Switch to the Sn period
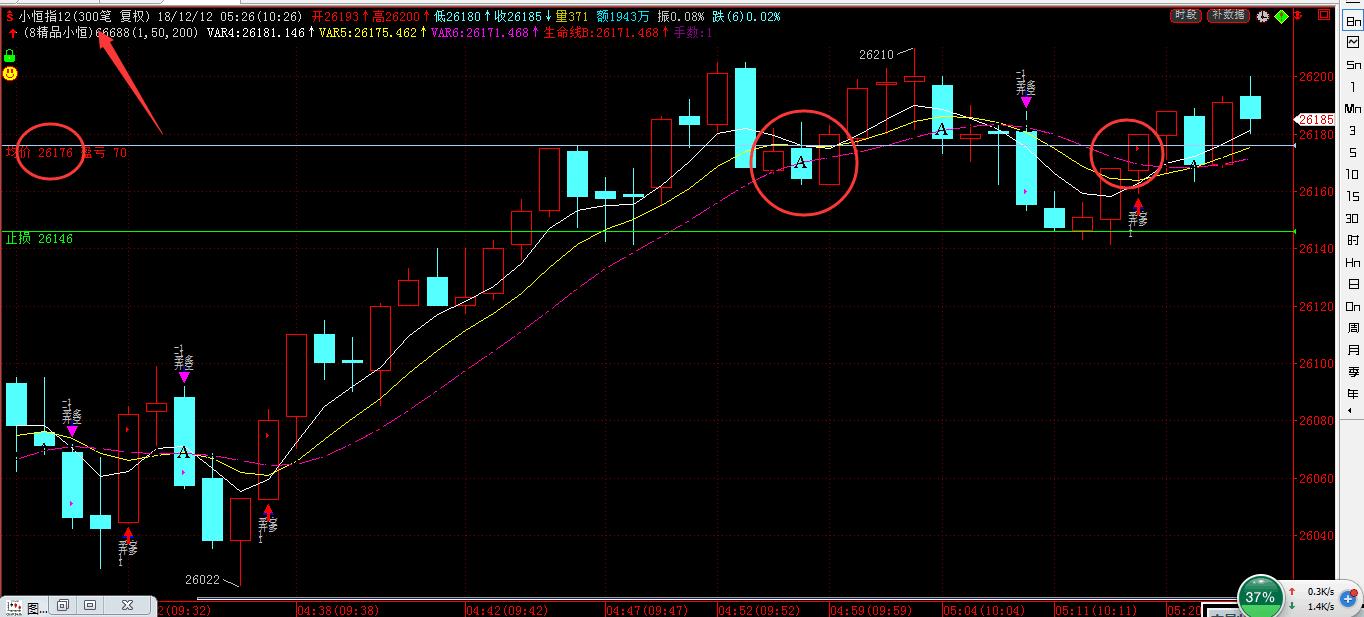 click(x=1353, y=64)
